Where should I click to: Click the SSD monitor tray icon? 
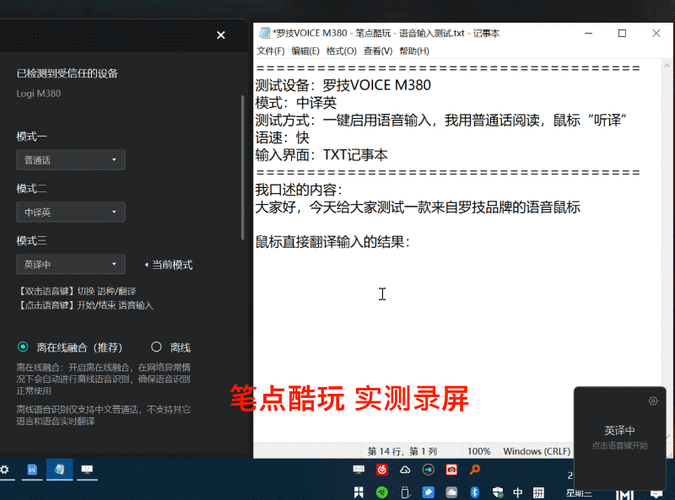(359, 469)
